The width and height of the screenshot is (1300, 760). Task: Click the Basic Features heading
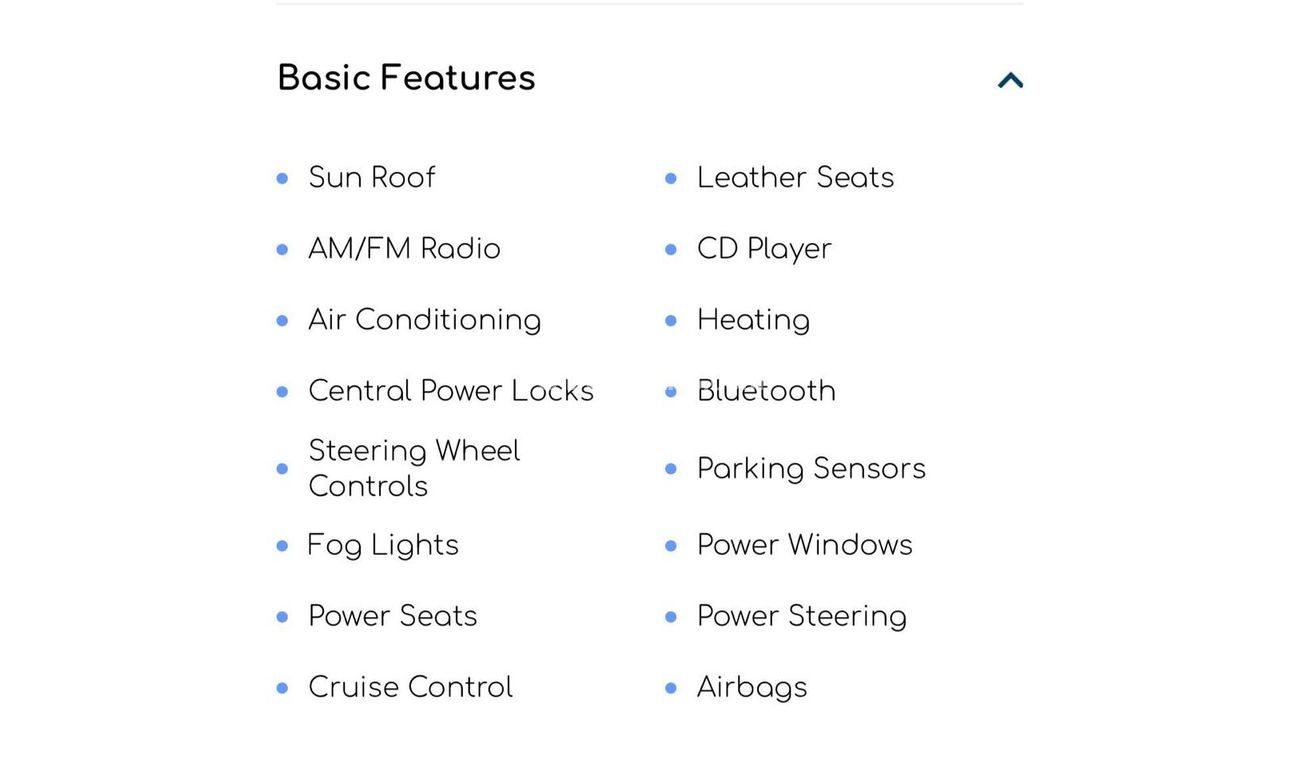(406, 78)
